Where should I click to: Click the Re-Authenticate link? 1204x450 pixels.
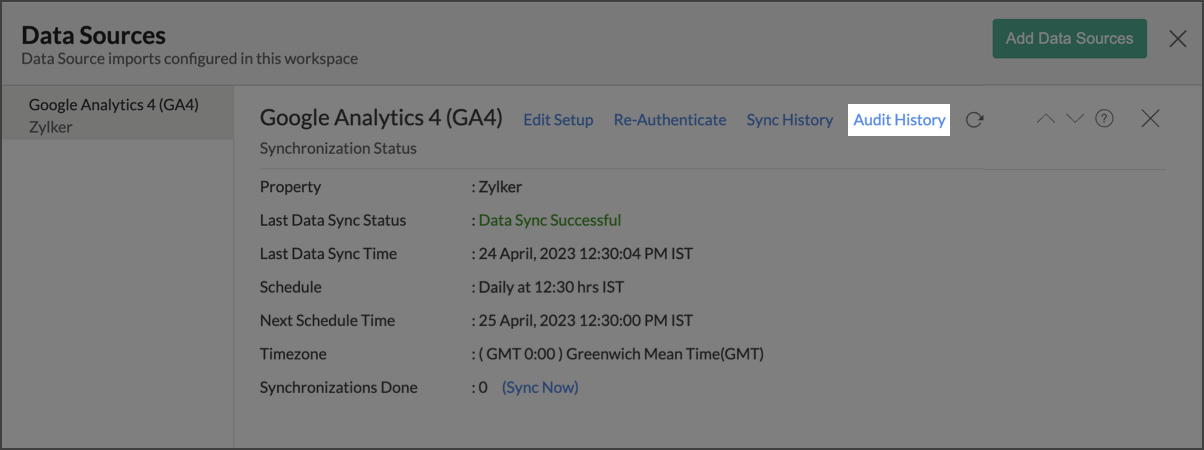pyautogui.click(x=670, y=120)
